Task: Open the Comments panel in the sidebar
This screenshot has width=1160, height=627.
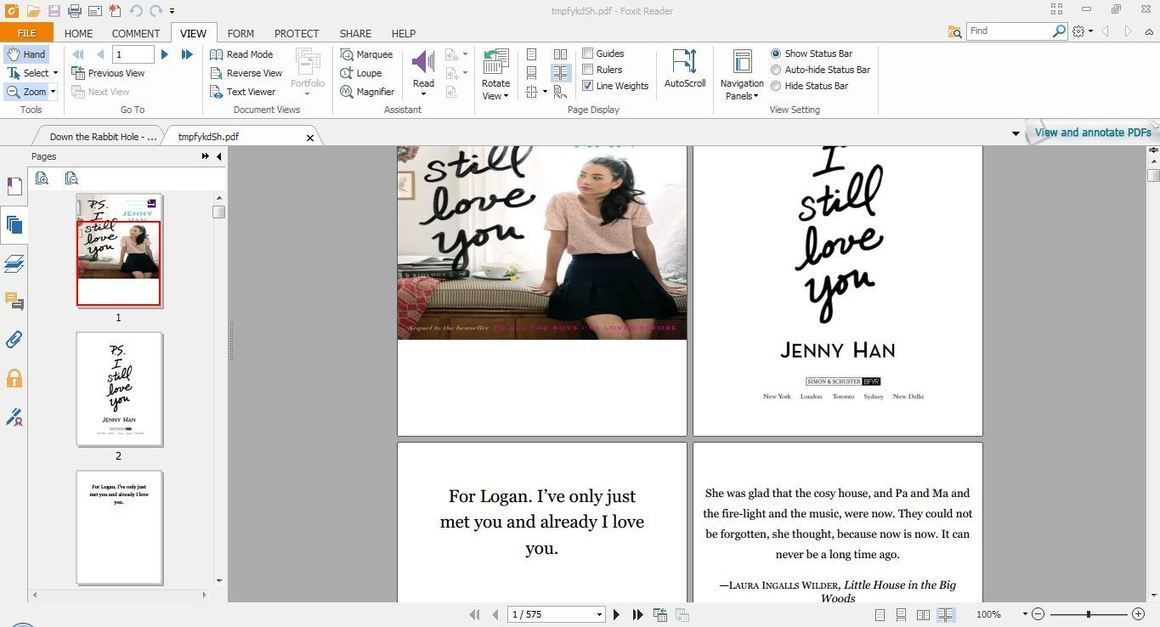Action: pos(14,300)
